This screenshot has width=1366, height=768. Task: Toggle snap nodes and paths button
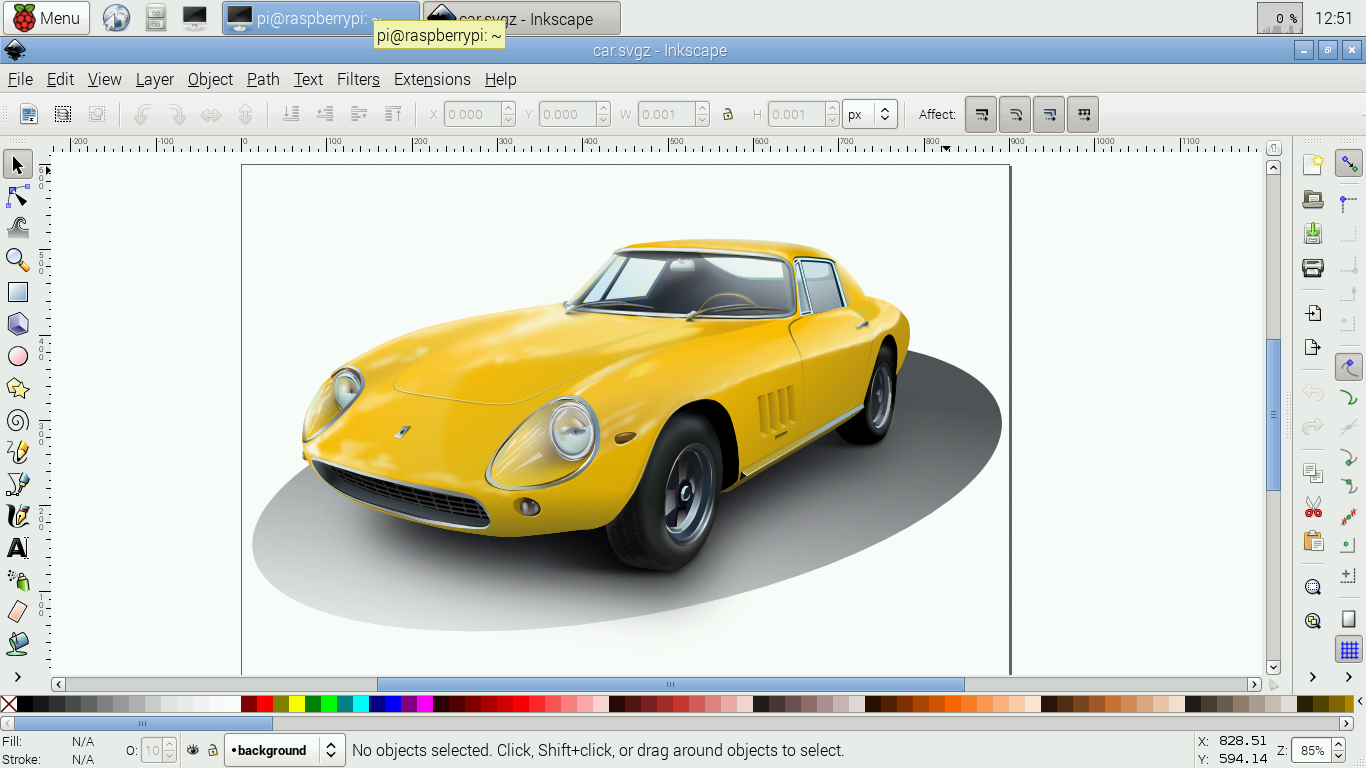click(1349, 367)
